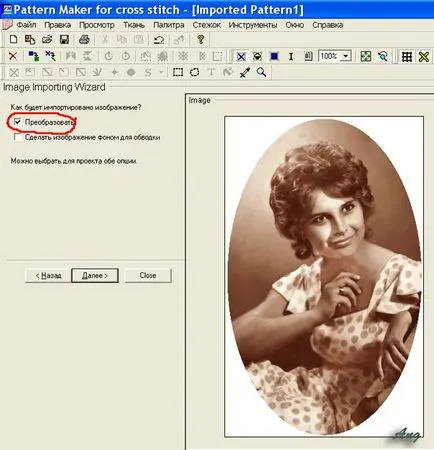Open the 100% zoom dropdown
The height and width of the screenshot is (450, 434).
(x=346, y=56)
